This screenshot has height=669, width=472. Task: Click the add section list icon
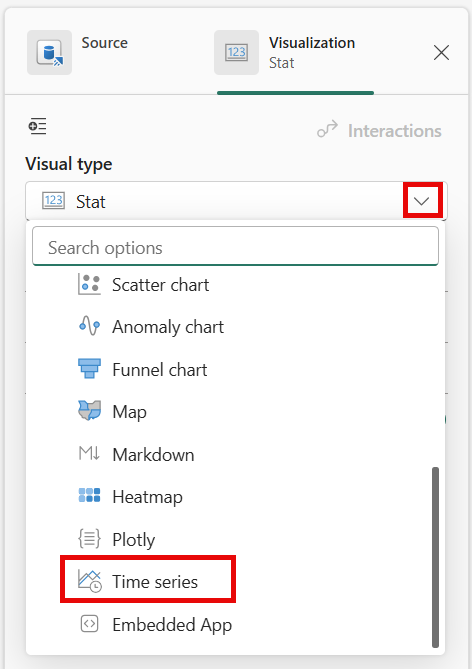pos(38,126)
